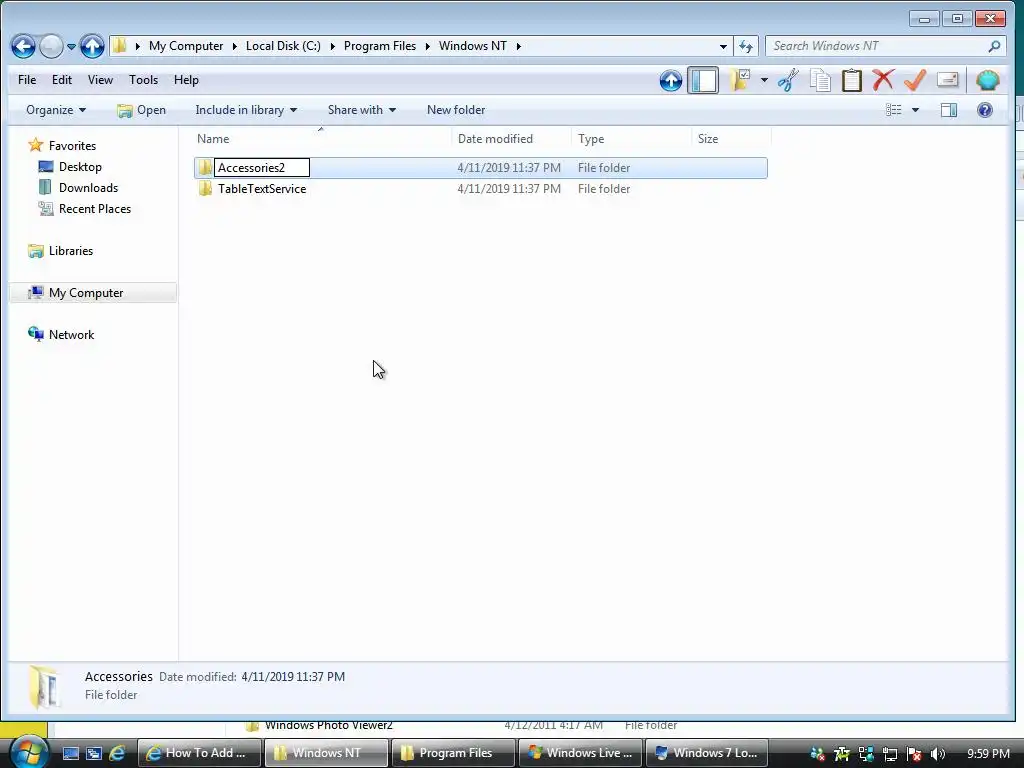This screenshot has height=768, width=1024.
Task: Open the Share with dropdown
Action: 362,110
